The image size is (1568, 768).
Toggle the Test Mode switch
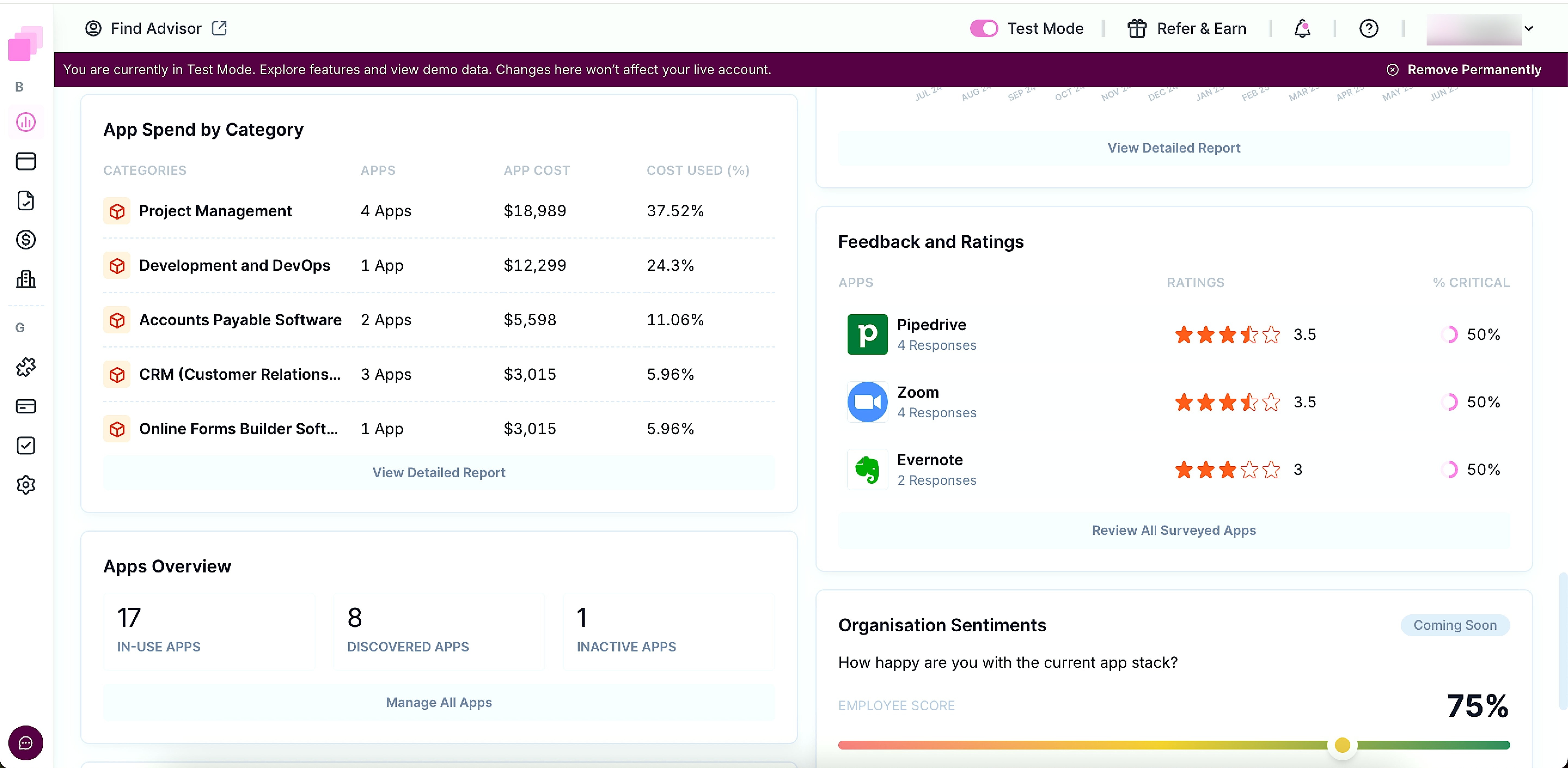pyautogui.click(x=984, y=29)
